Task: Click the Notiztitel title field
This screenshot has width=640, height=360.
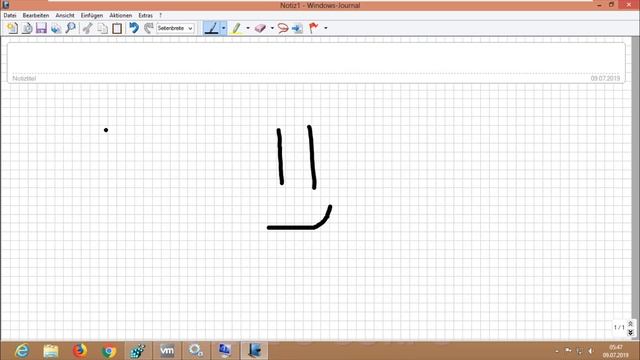Action: tap(316, 62)
